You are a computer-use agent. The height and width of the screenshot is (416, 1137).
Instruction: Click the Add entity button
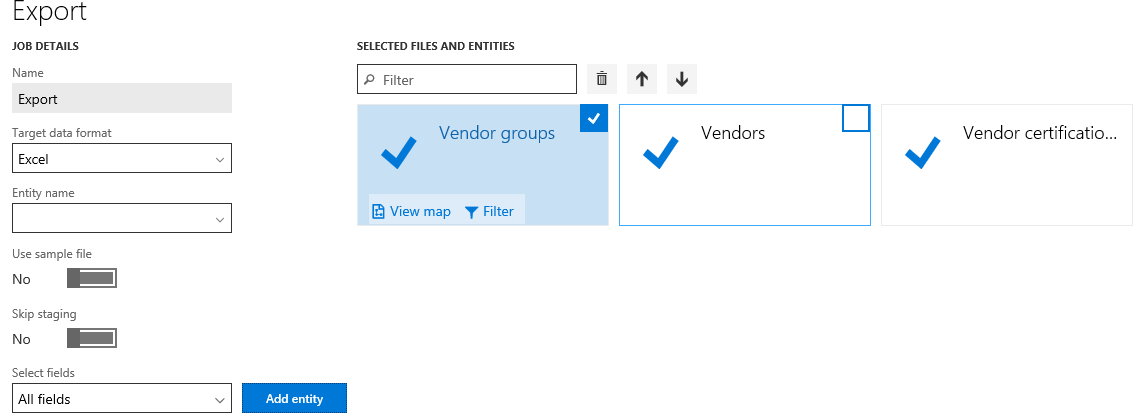[x=294, y=398]
